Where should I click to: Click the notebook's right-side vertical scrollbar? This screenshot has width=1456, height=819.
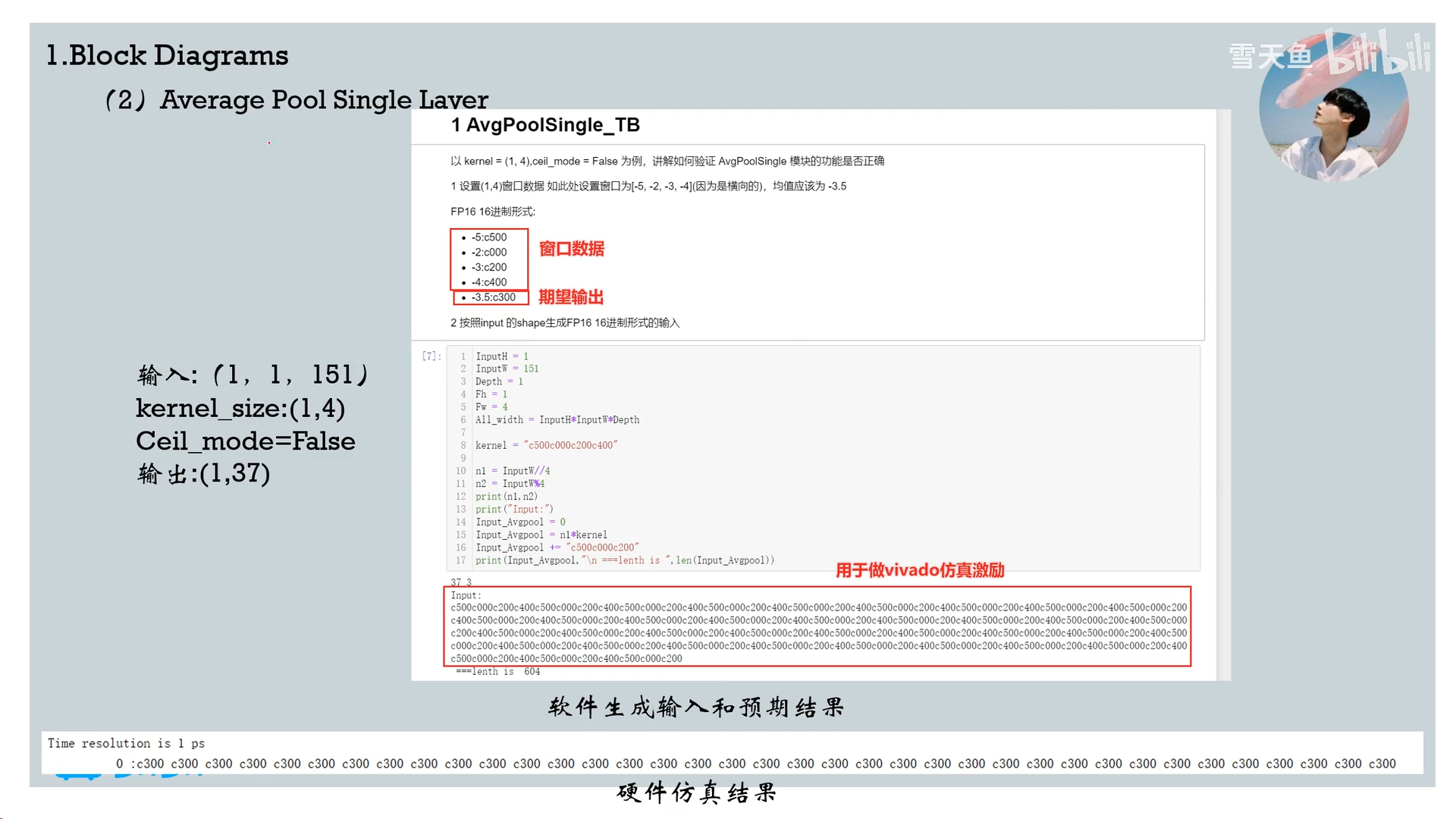click(1223, 394)
